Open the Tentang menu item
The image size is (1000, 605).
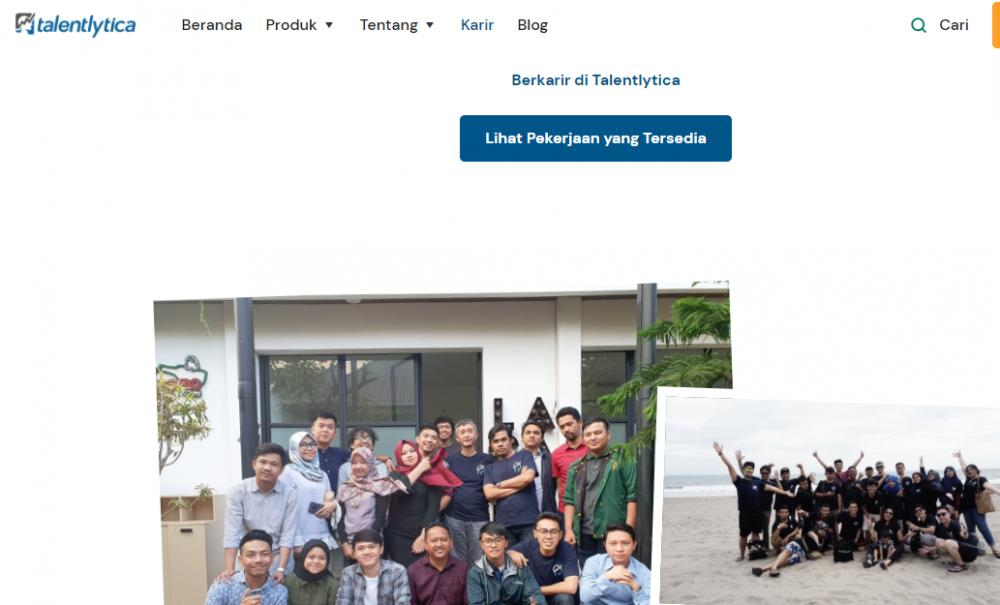coord(388,25)
